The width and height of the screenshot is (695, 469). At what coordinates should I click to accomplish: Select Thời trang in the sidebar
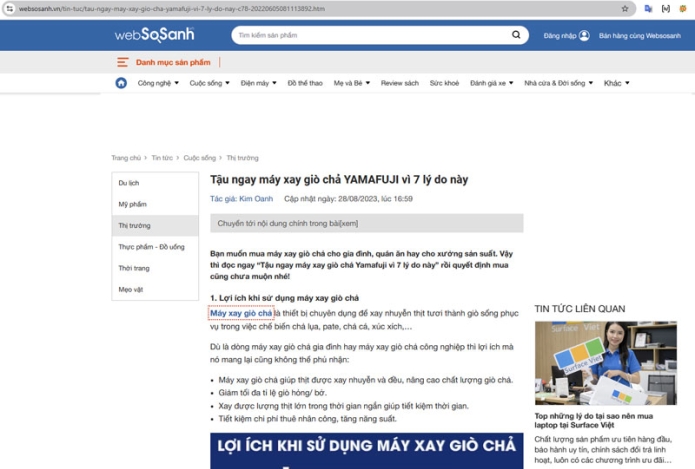pyautogui.click(x=155, y=268)
